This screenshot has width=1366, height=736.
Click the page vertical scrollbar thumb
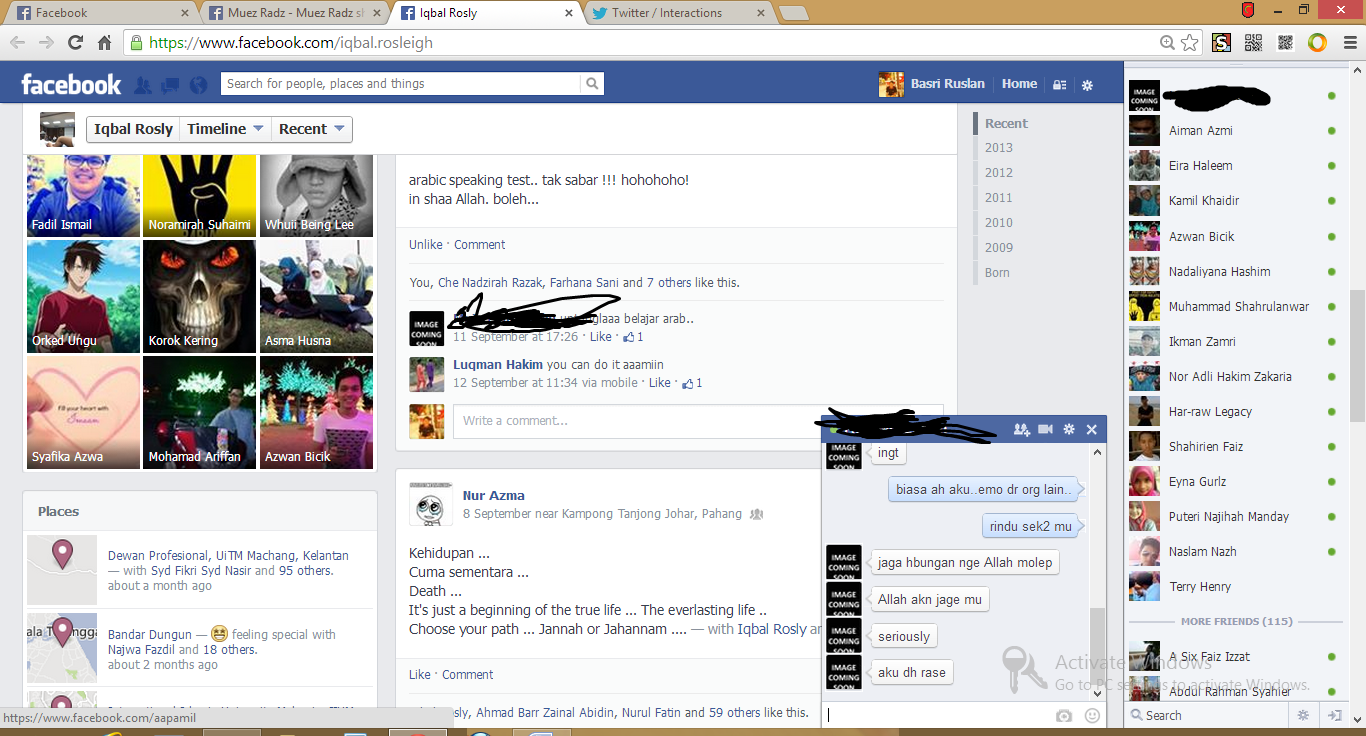1357,358
